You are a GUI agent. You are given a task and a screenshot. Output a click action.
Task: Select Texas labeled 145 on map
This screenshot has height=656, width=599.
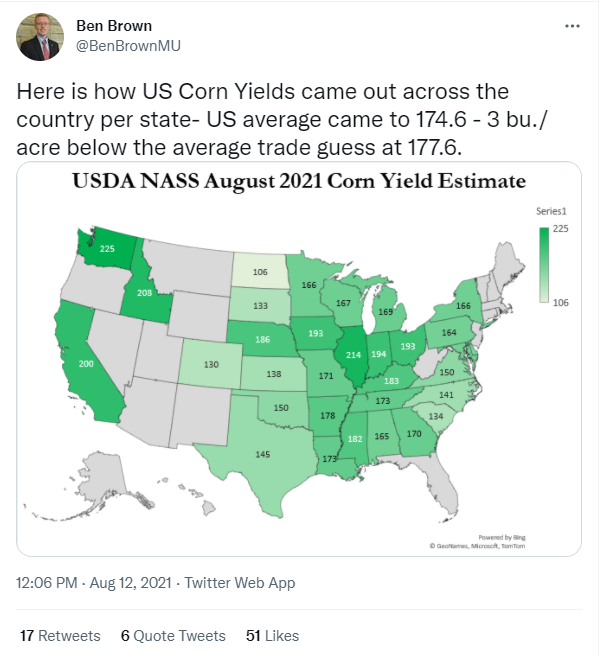click(x=263, y=454)
